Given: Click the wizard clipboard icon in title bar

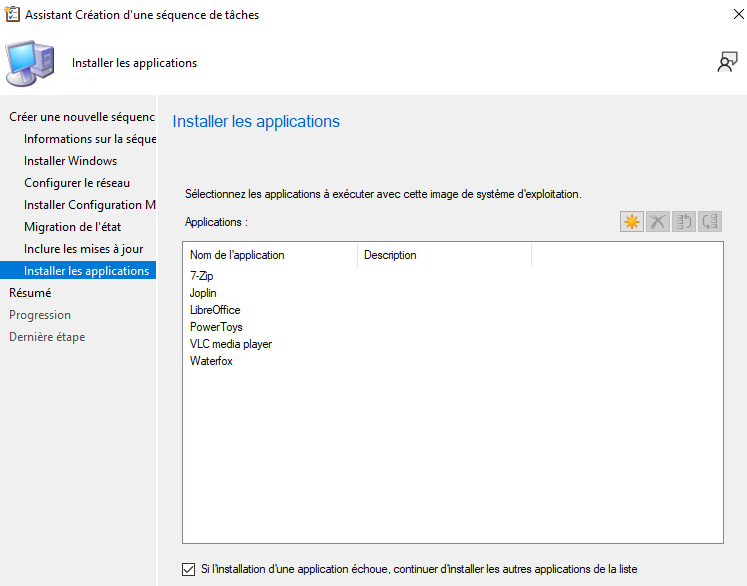Looking at the screenshot, I should coord(12,15).
